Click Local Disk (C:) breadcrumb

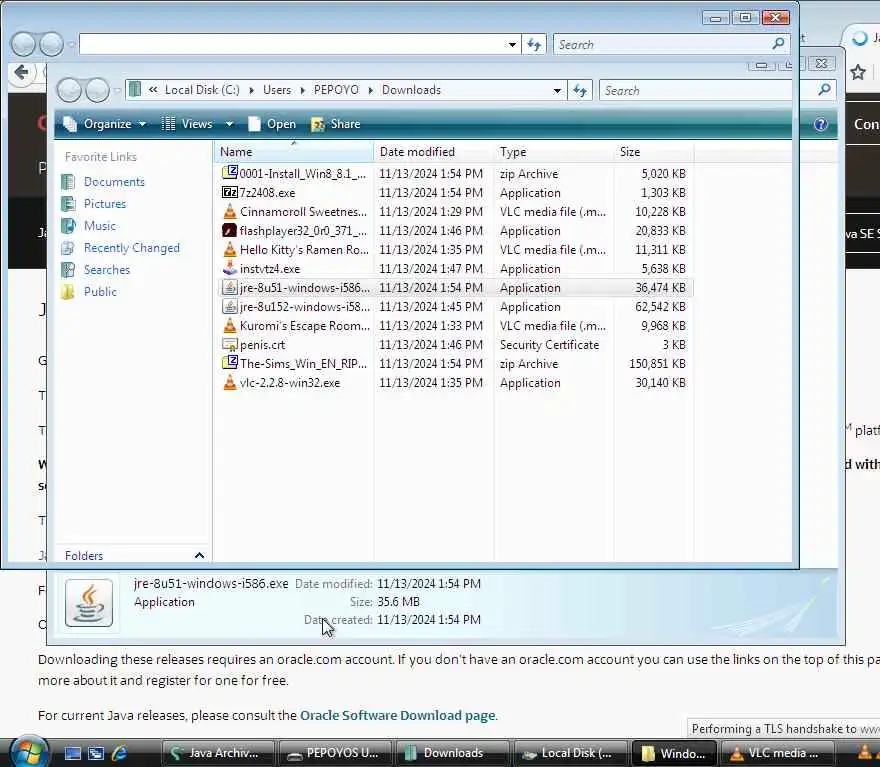202,90
